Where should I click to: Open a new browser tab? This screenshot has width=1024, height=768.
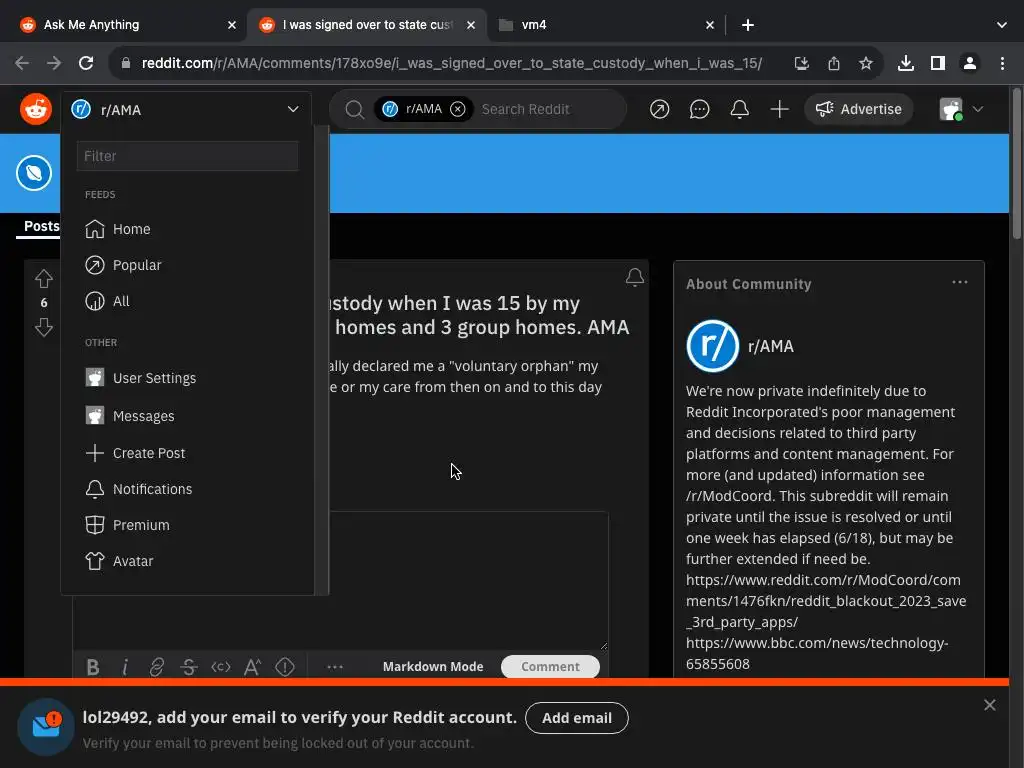tap(748, 25)
